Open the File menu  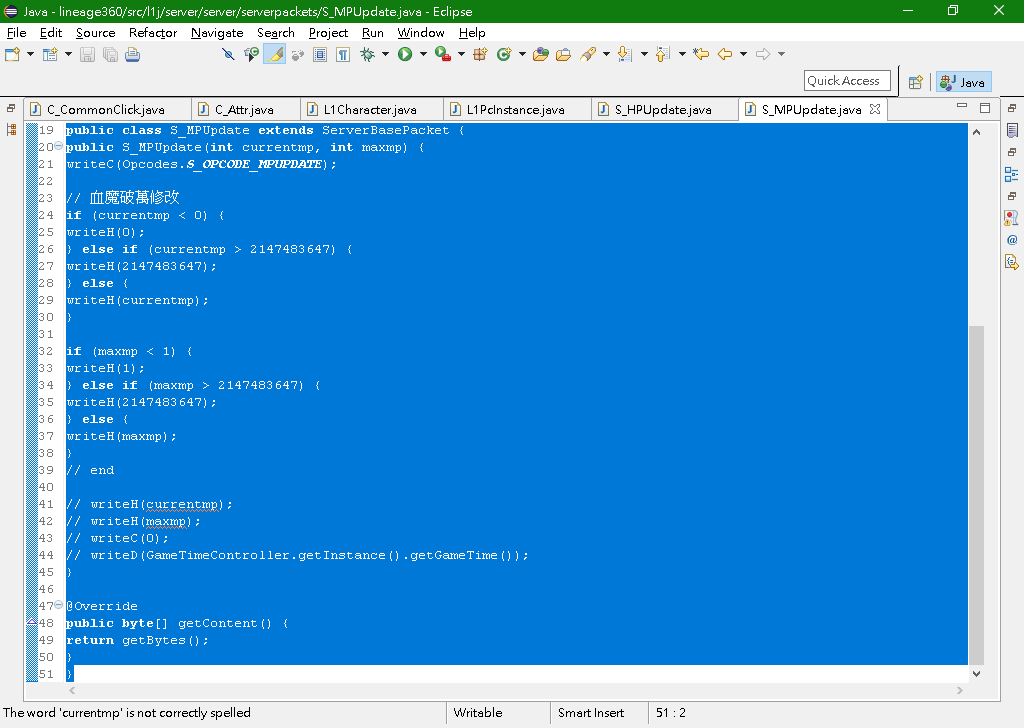[16, 33]
